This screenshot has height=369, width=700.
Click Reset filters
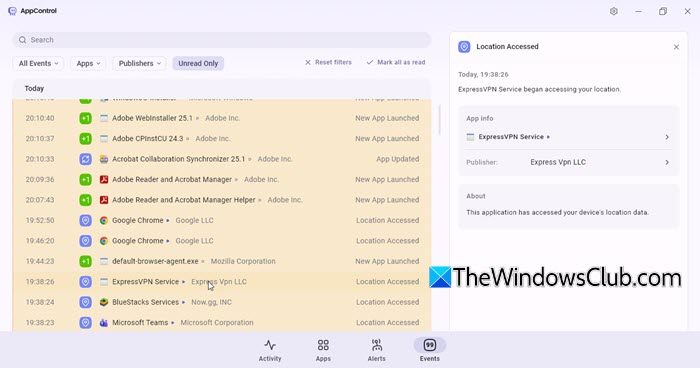pyautogui.click(x=328, y=62)
